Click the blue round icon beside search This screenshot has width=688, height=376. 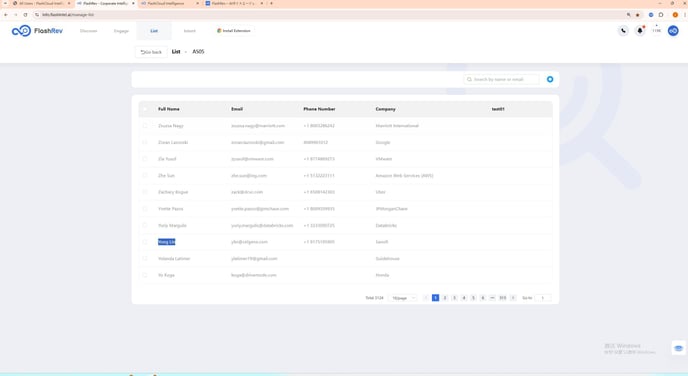tap(550, 79)
